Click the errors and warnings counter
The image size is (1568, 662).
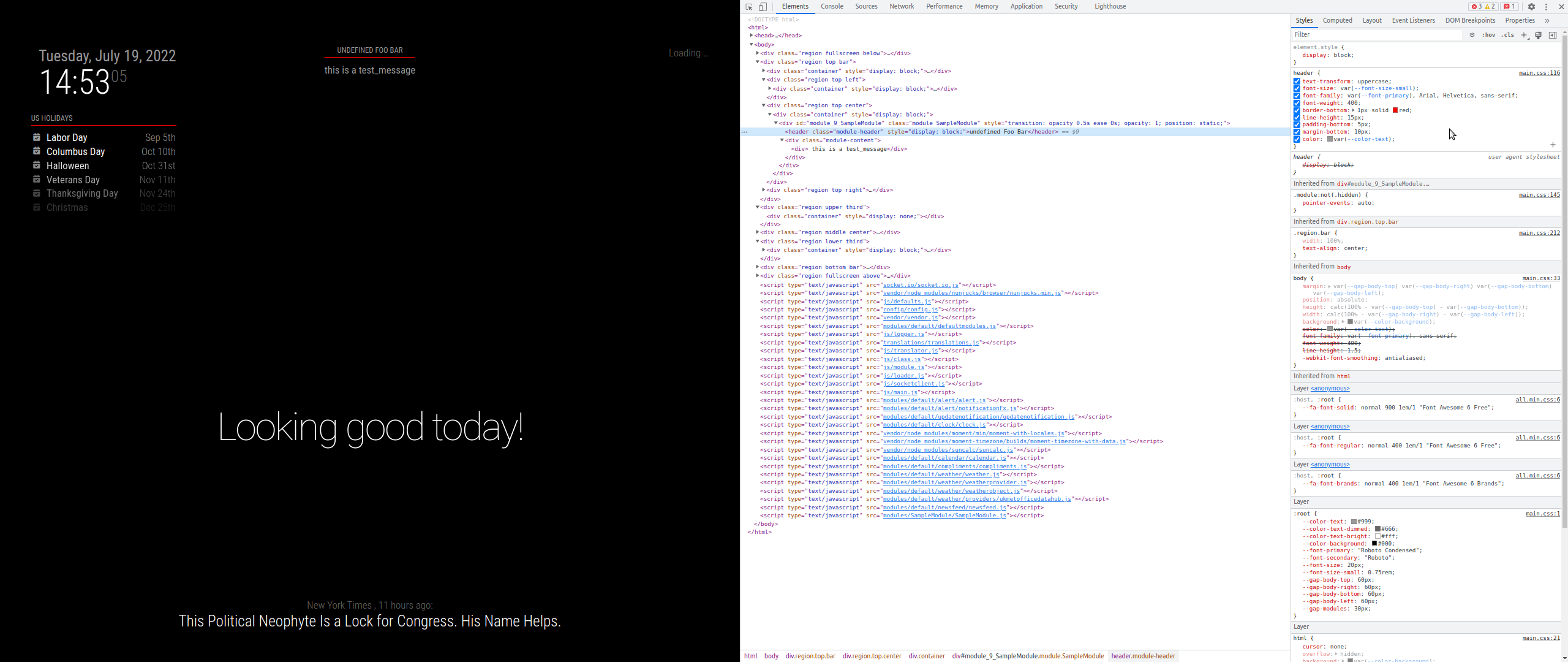[1482, 7]
